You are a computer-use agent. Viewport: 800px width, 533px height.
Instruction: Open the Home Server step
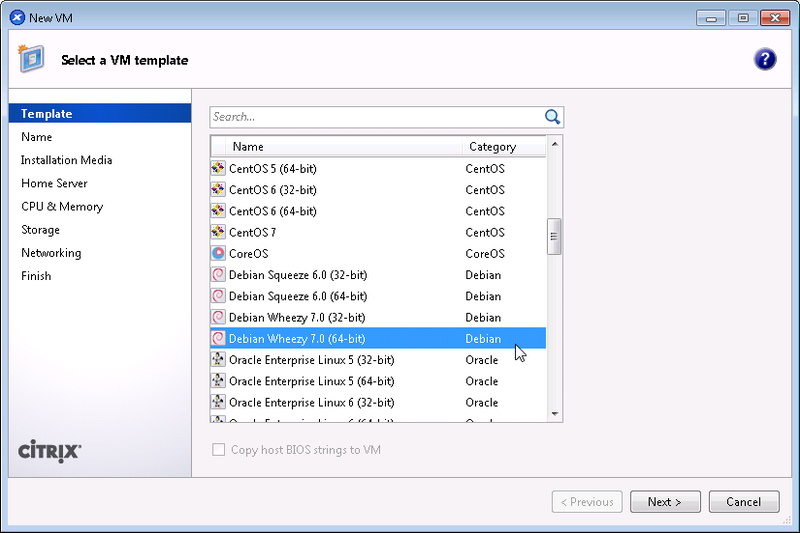tap(54, 183)
